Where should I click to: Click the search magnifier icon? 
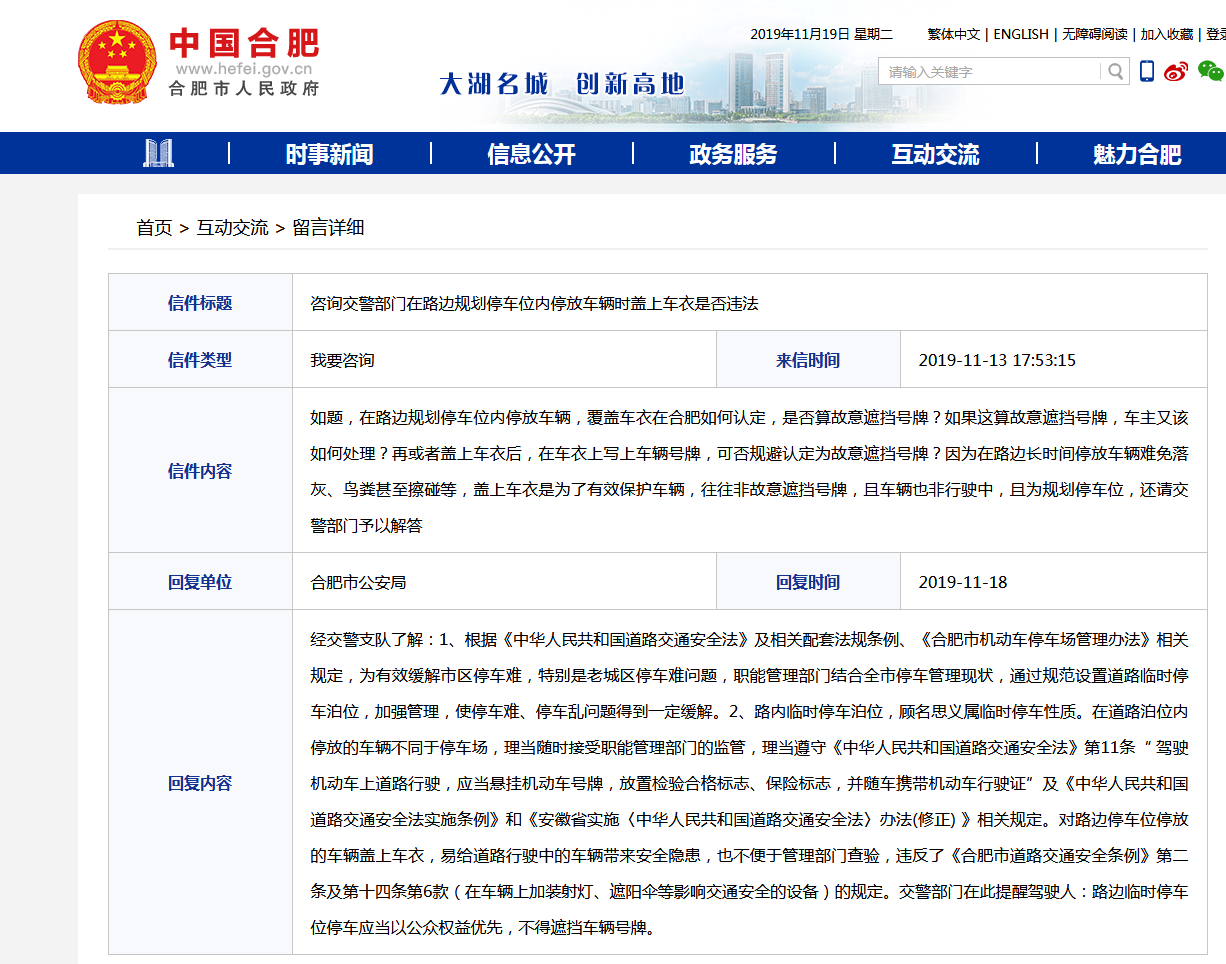coord(1115,71)
